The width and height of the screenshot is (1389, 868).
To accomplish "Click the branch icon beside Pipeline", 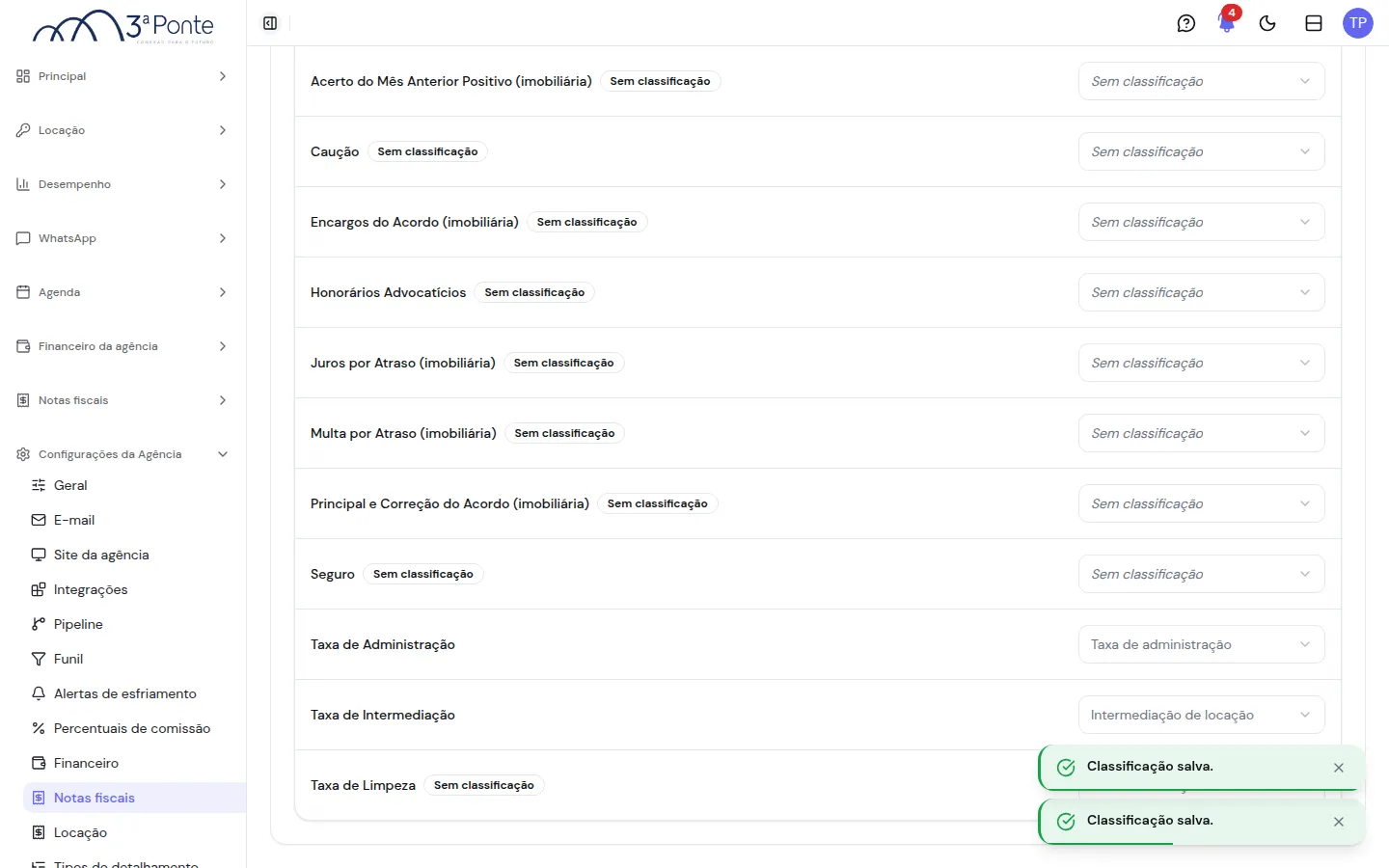I will 39,624.
